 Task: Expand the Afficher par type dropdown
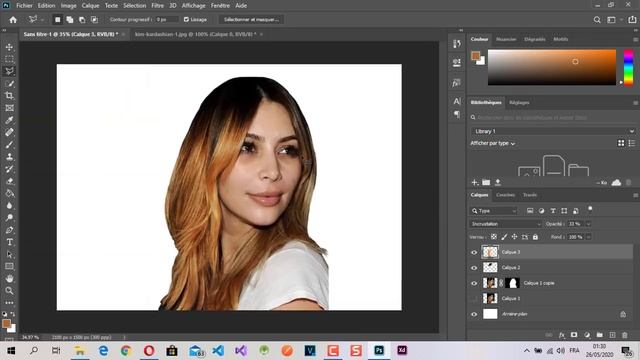click(x=493, y=143)
